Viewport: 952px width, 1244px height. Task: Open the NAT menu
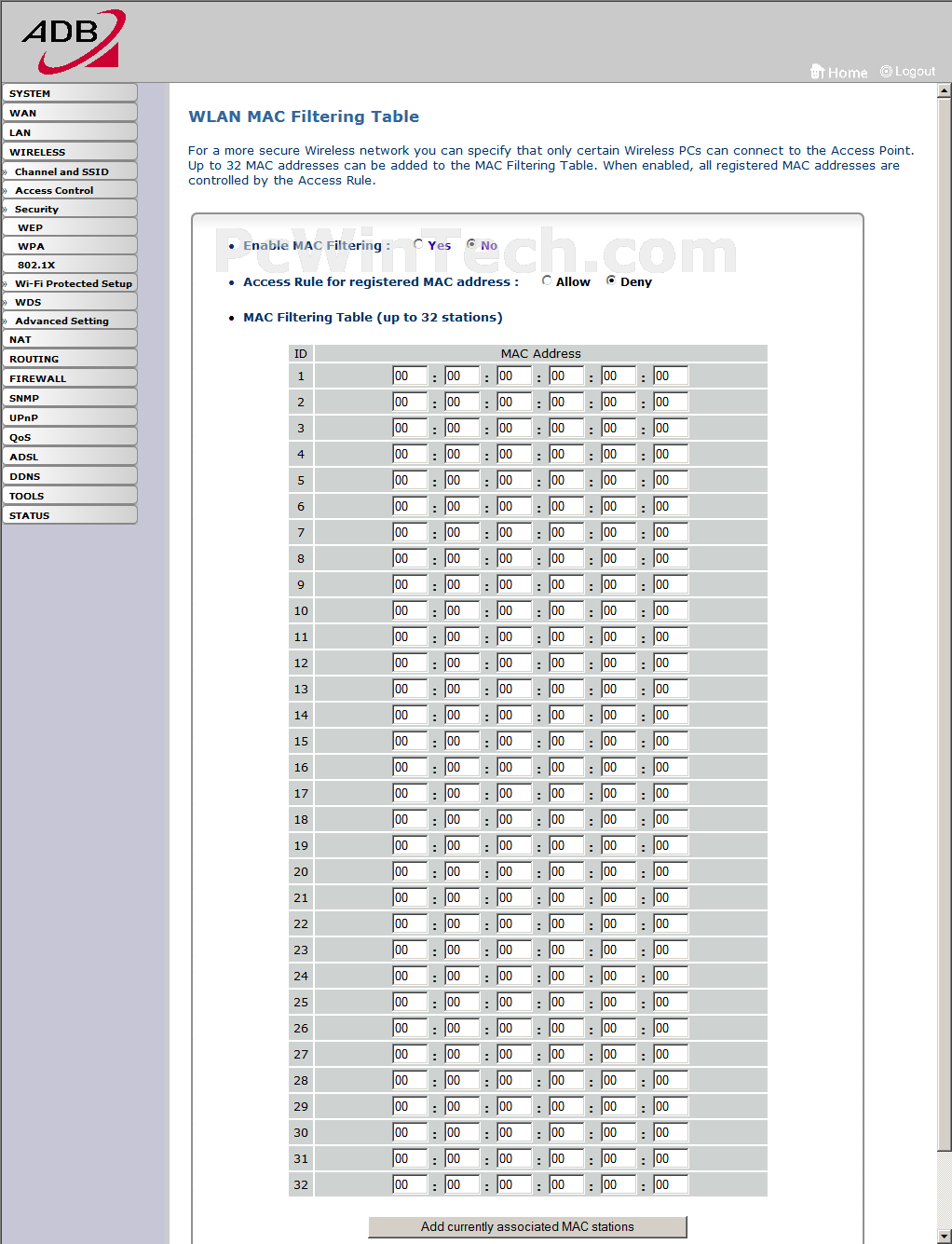click(x=70, y=339)
